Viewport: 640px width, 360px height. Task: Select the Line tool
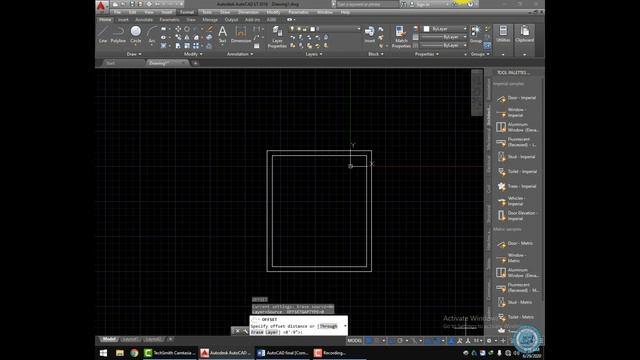pyautogui.click(x=103, y=34)
